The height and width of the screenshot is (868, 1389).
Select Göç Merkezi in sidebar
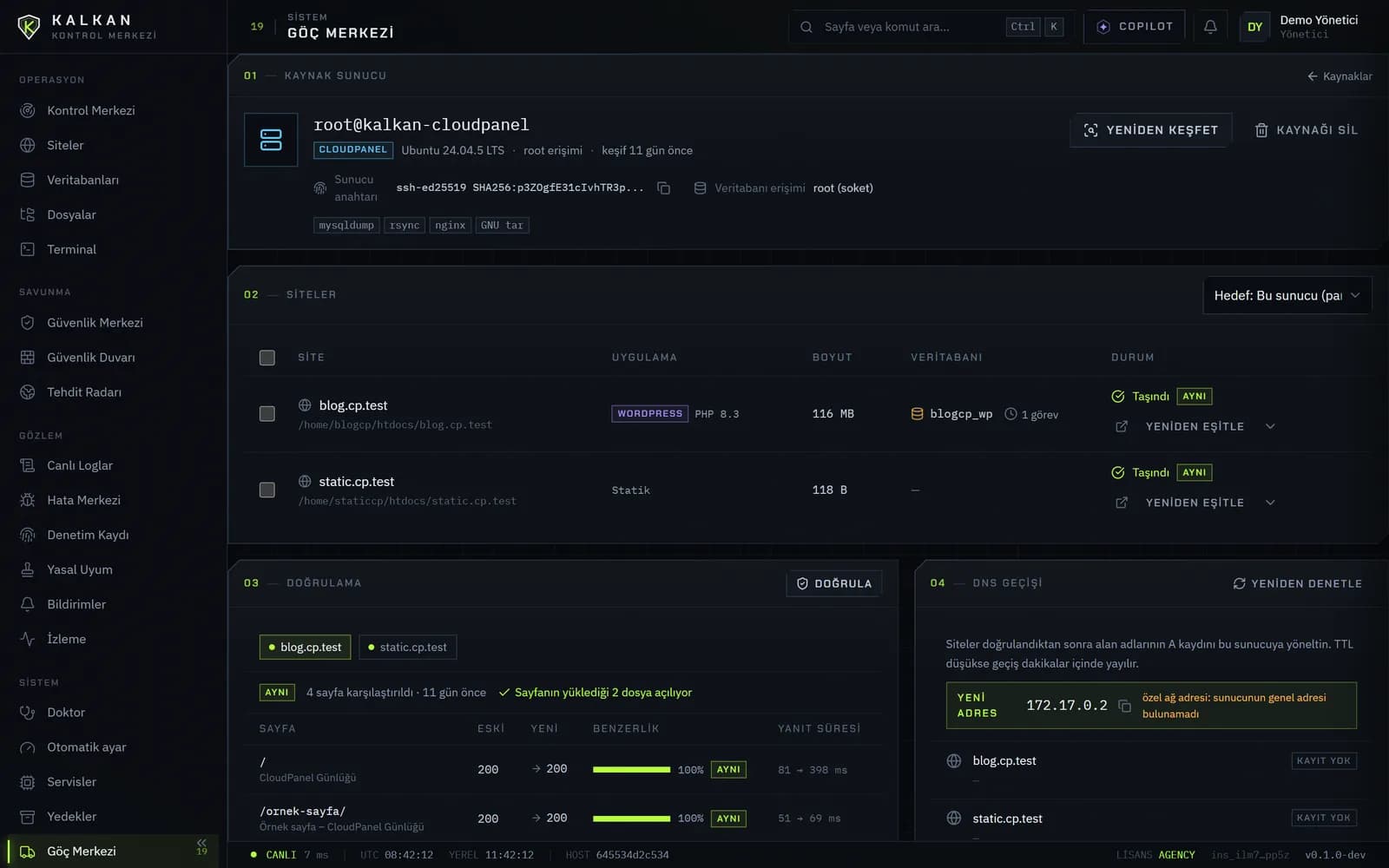[x=113, y=851]
